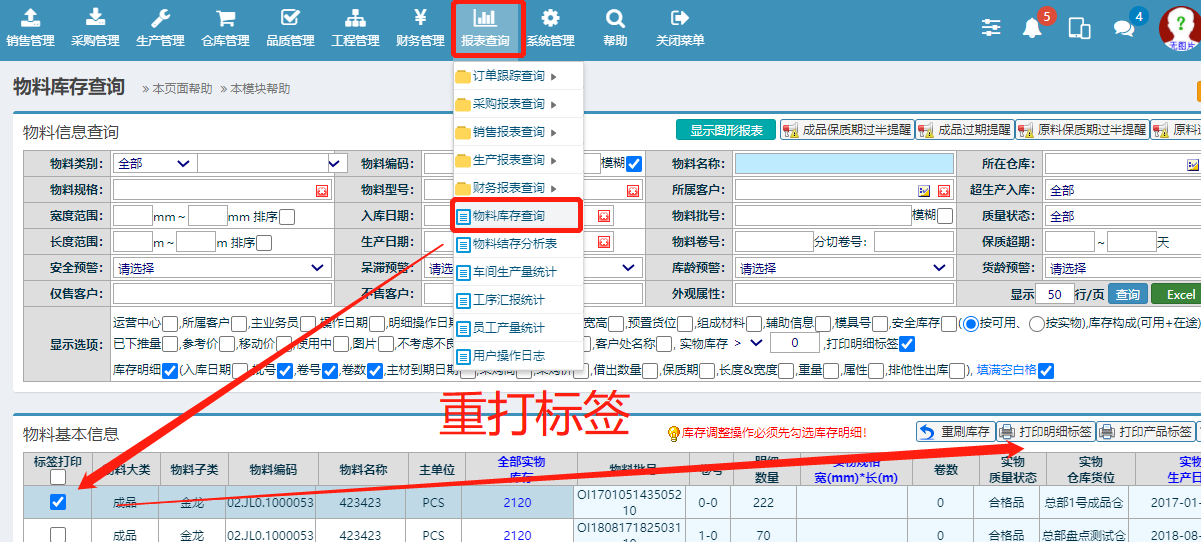Toggle the 打印明细标签 checkbox
Viewport: 1201px width, 542px height.
click(907, 344)
